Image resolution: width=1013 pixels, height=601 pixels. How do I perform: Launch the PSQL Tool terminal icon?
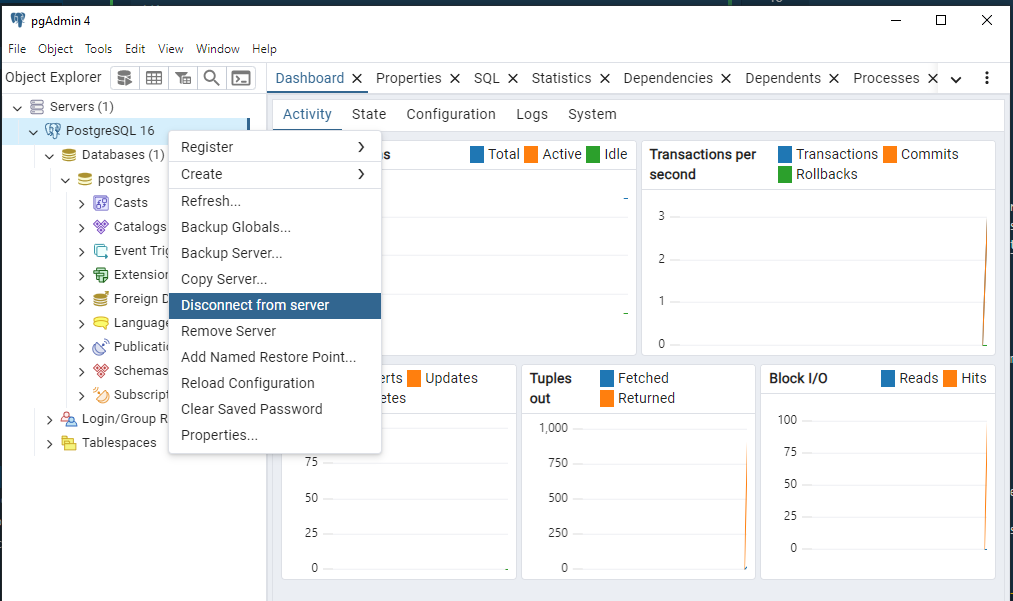(241, 78)
